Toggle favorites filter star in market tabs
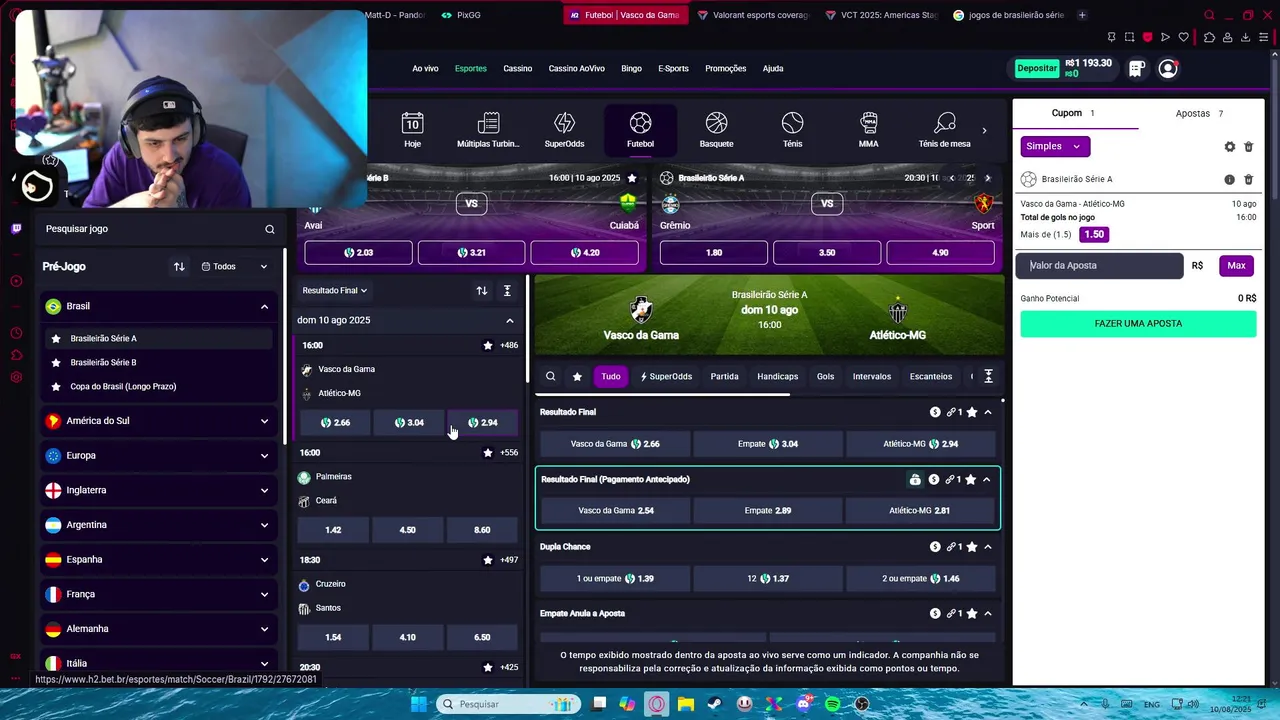The height and width of the screenshot is (720, 1280). tap(577, 376)
